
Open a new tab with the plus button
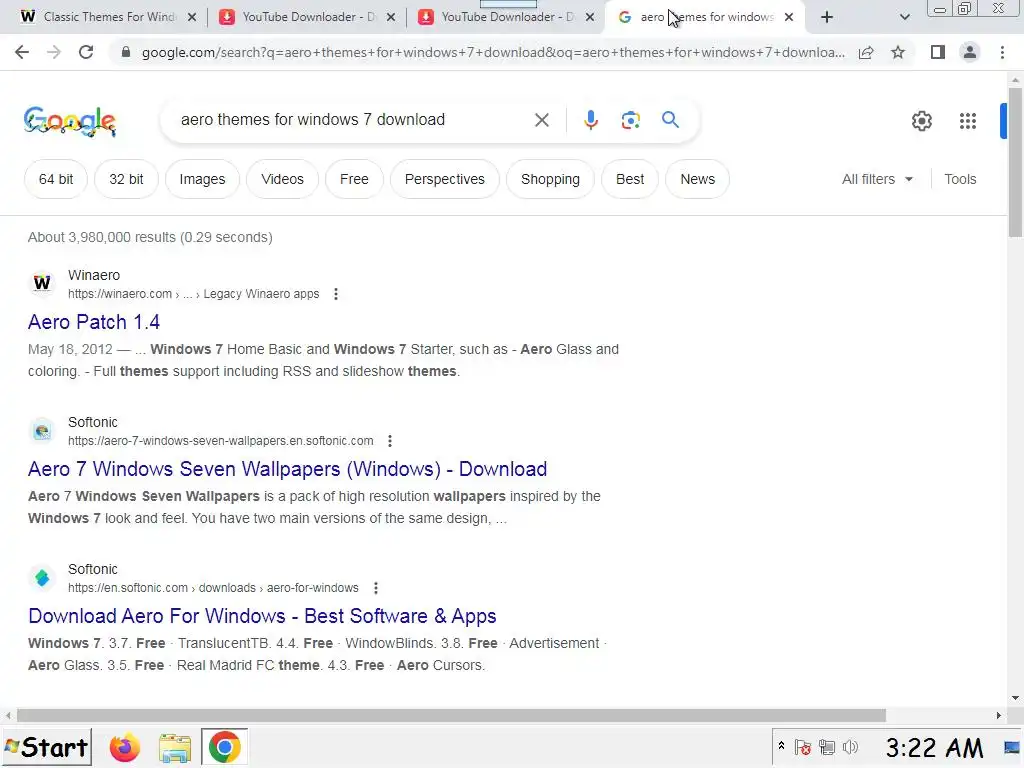click(827, 17)
